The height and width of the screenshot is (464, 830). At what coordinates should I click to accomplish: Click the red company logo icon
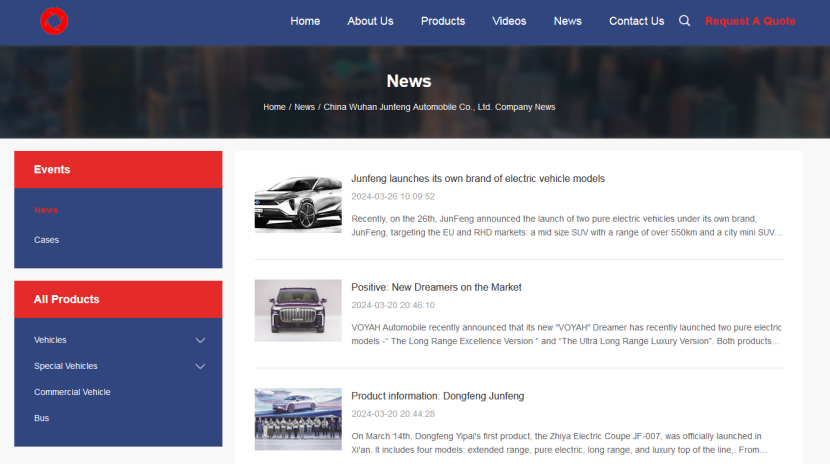[x=54, y=21]
